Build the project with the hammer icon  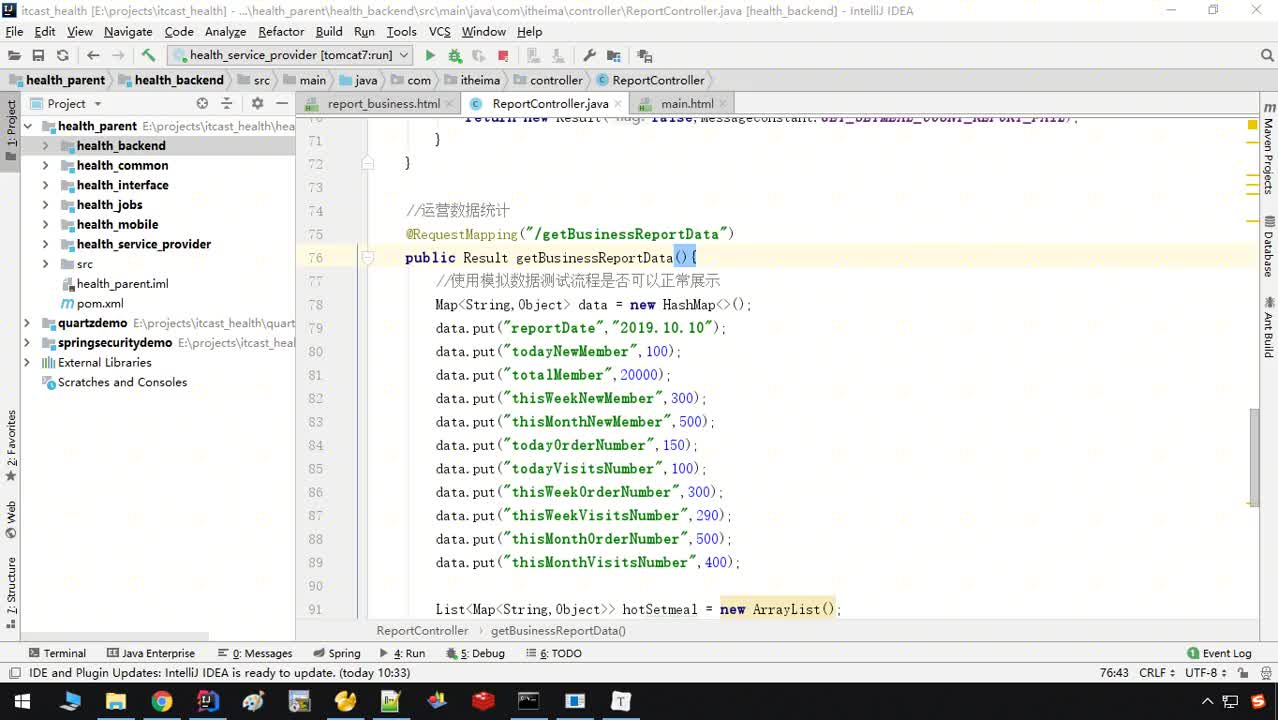(x=148, y=56)
